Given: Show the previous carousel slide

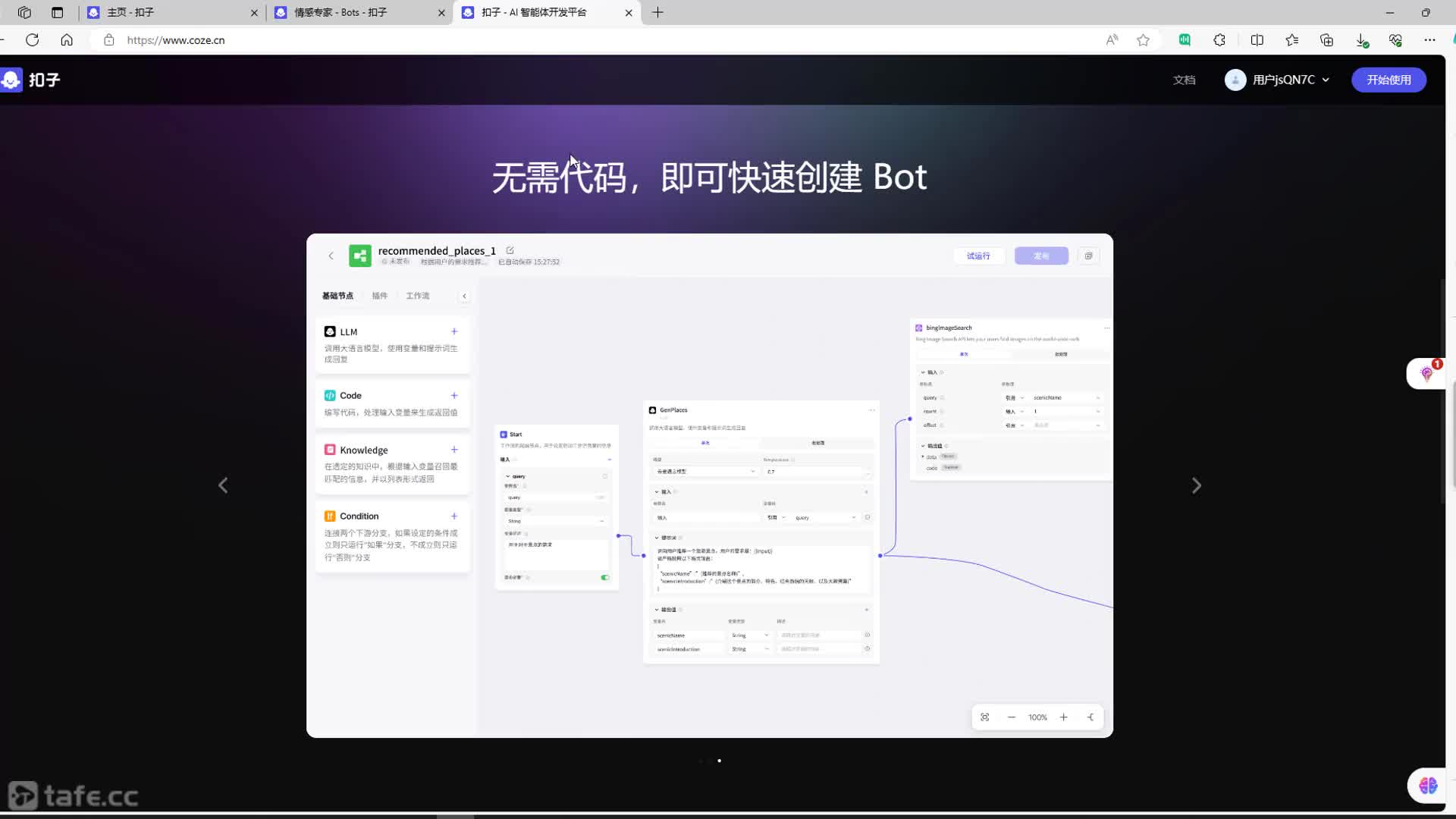Looking at the screenshot, I should (x=223, y=485).
